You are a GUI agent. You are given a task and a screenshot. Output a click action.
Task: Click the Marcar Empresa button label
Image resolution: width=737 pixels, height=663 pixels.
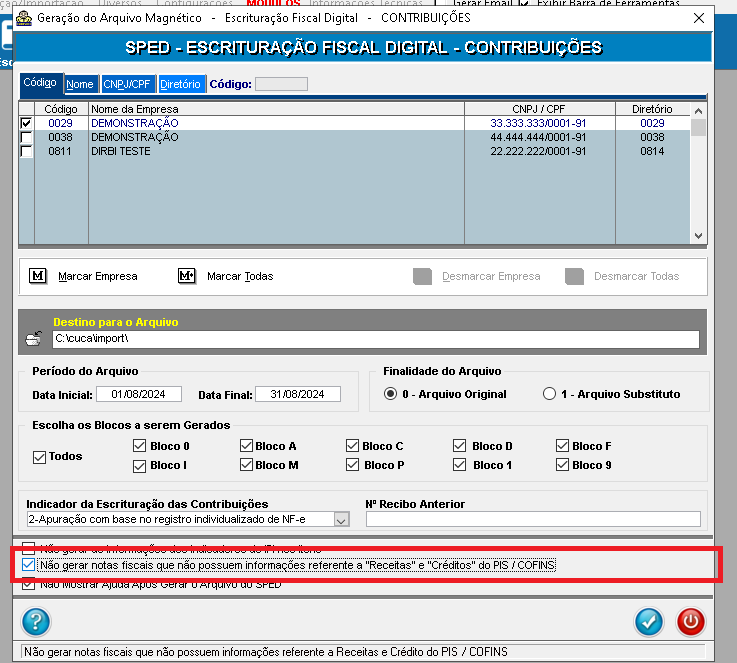coord(98,276)
